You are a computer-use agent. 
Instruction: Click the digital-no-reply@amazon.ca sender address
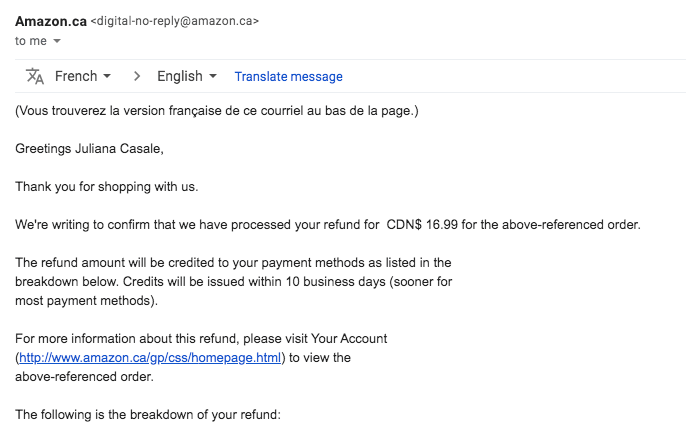pos(175,21)
